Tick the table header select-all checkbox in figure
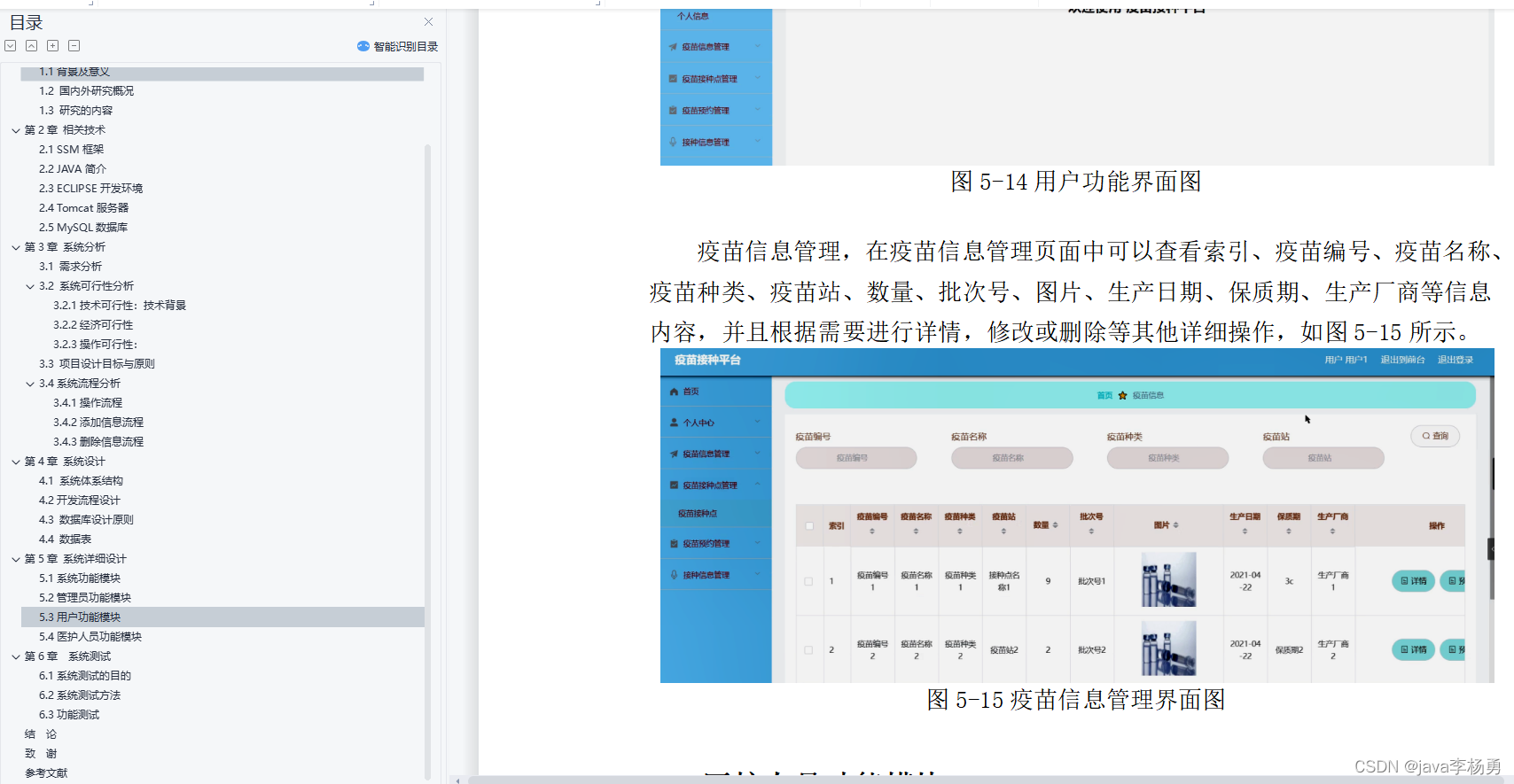 click(809, 526)
